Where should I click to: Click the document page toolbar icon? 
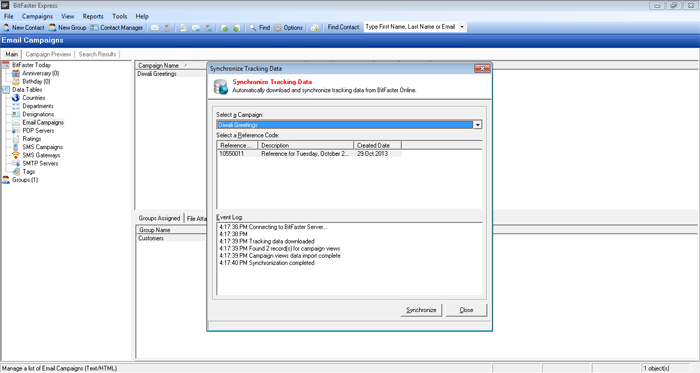pos(183,28)
